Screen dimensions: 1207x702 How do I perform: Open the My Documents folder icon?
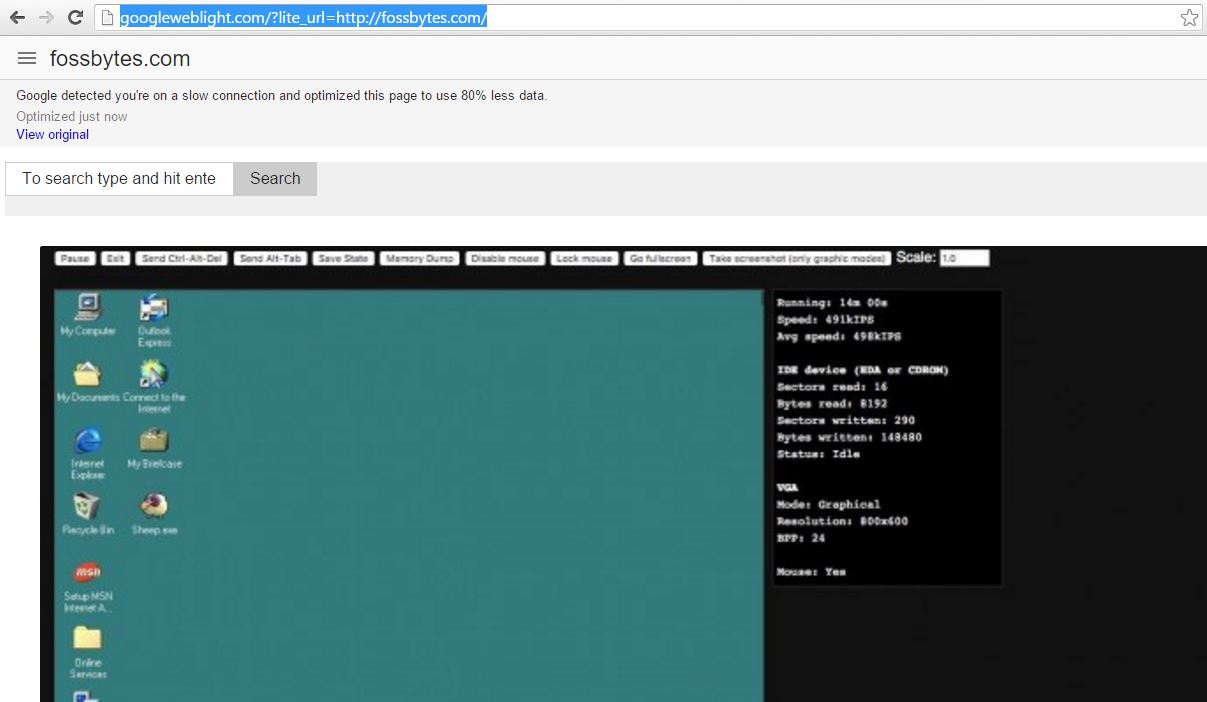(x=87, y=375)
